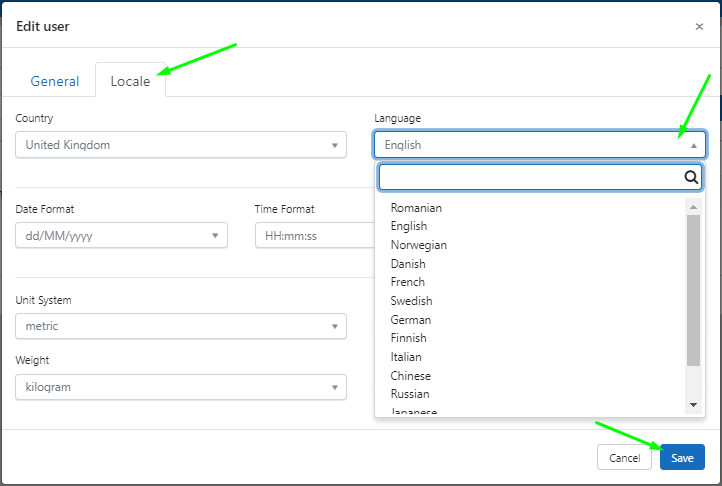This screenshot has height=486, width=722.
Task: Close the Edit user dialog
Action: [x=699, y=27]
